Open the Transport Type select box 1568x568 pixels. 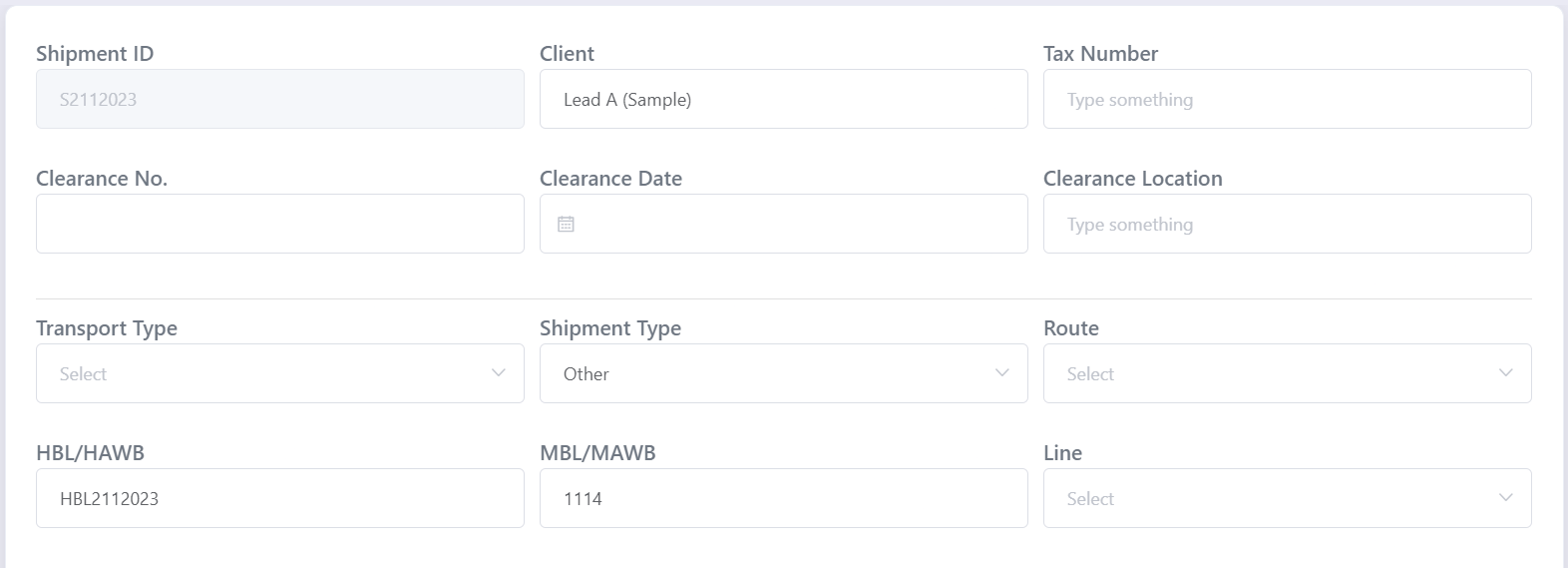(280, 373)
